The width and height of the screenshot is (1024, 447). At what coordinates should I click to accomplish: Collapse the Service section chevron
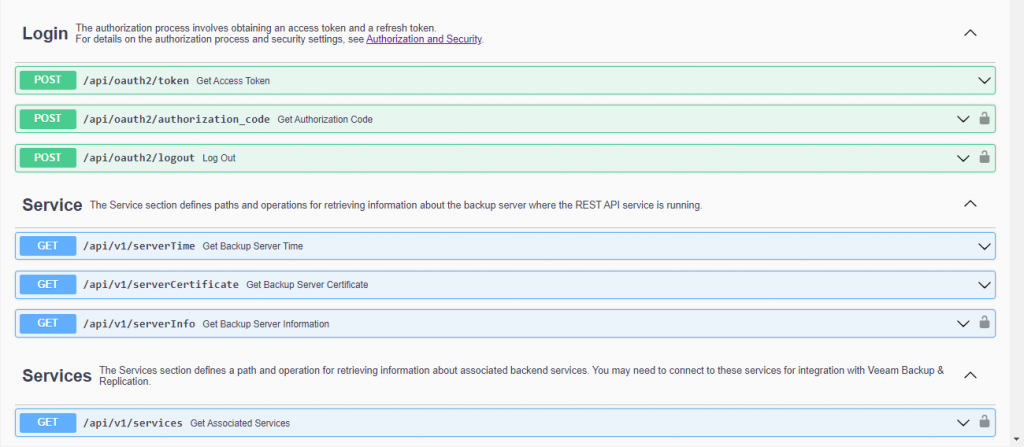970,204
